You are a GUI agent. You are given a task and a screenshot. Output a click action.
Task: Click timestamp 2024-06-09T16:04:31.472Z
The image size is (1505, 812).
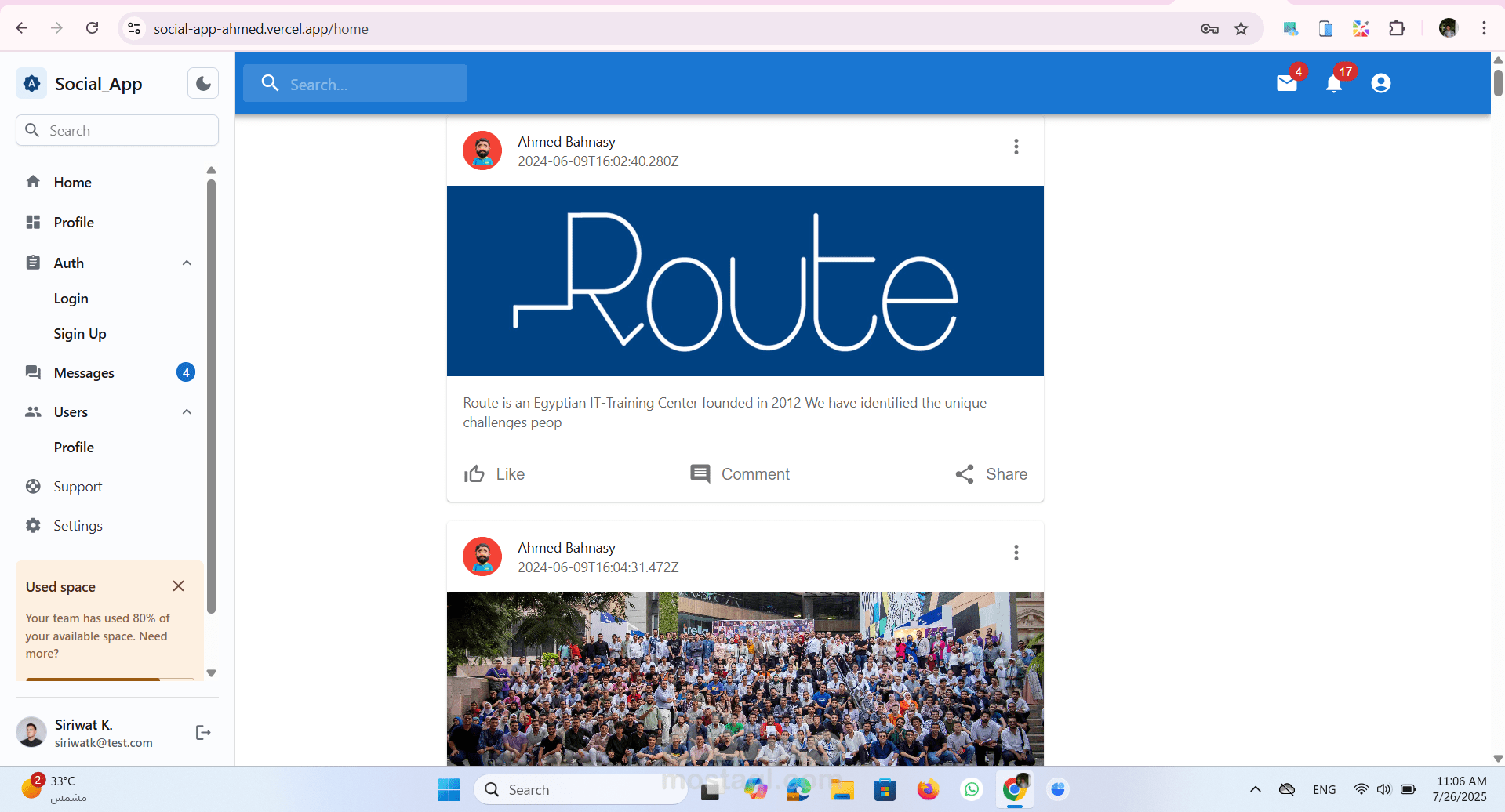[x=598, y=567]
